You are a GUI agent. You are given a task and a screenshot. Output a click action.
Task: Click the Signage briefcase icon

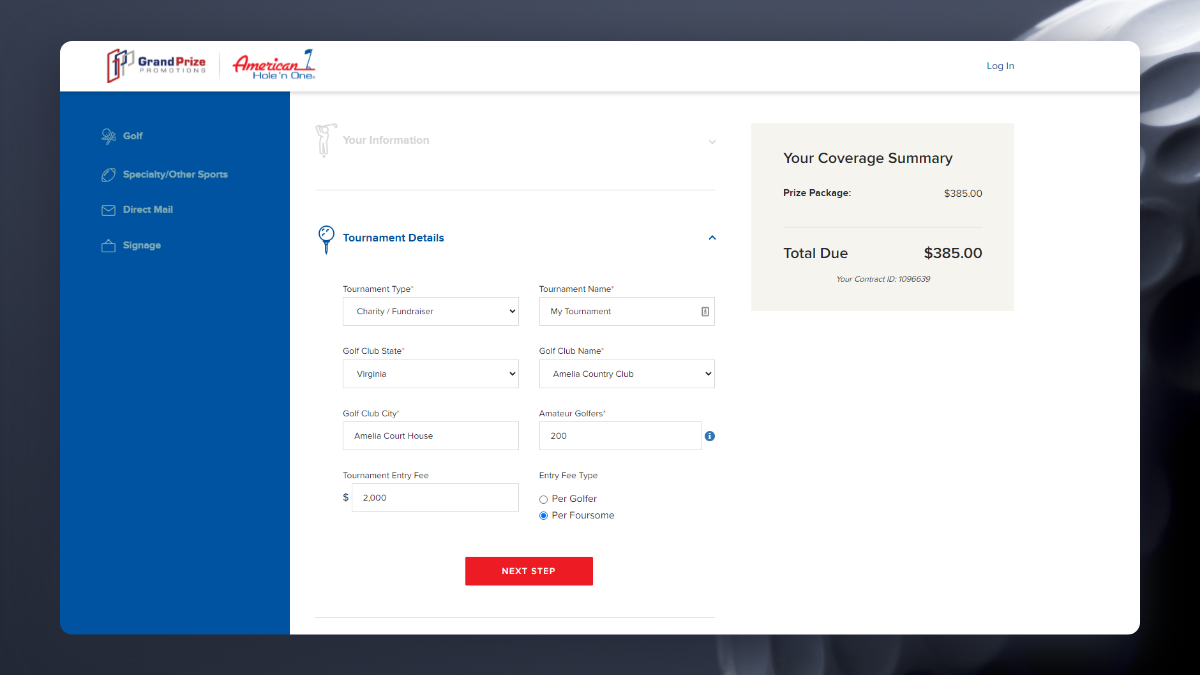(x=108, y=246)
